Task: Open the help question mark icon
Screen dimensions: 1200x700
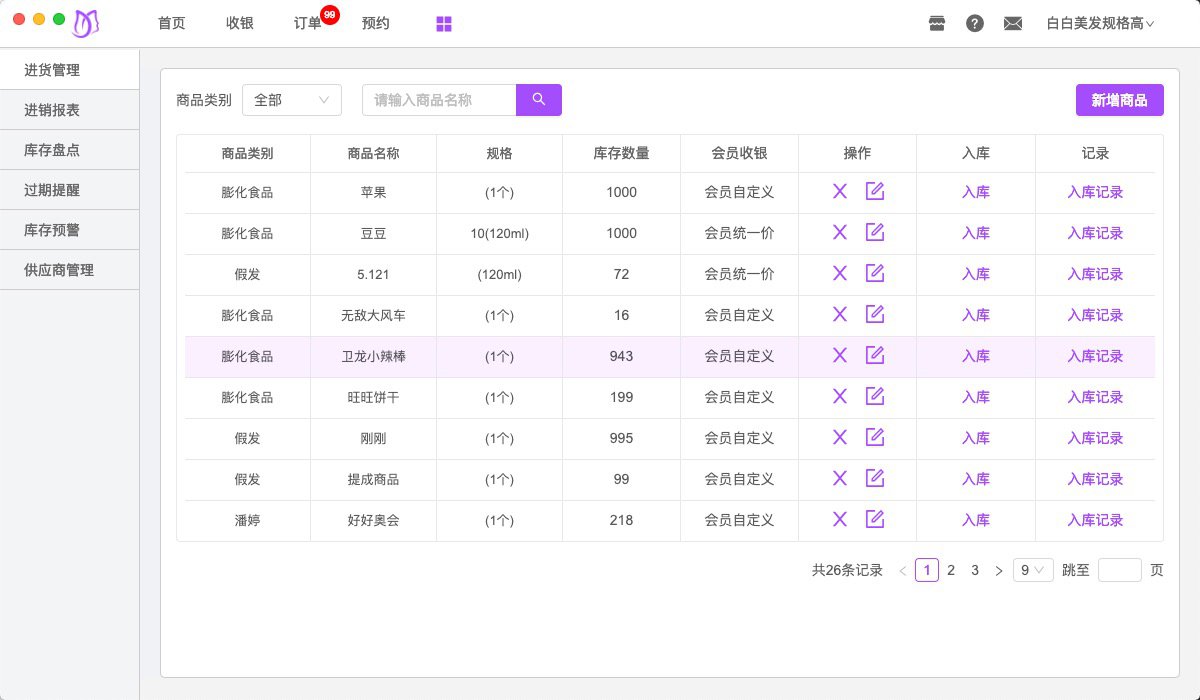Action: coord(975,24)
